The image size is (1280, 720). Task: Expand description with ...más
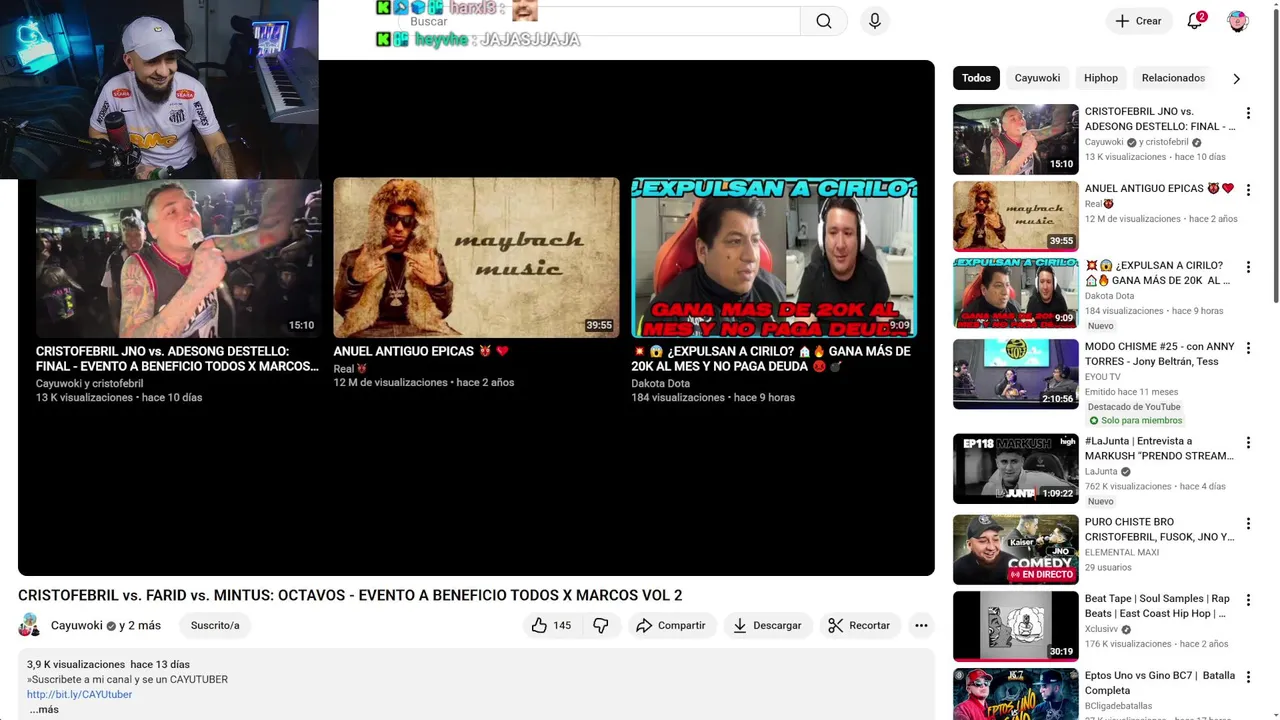43,709
